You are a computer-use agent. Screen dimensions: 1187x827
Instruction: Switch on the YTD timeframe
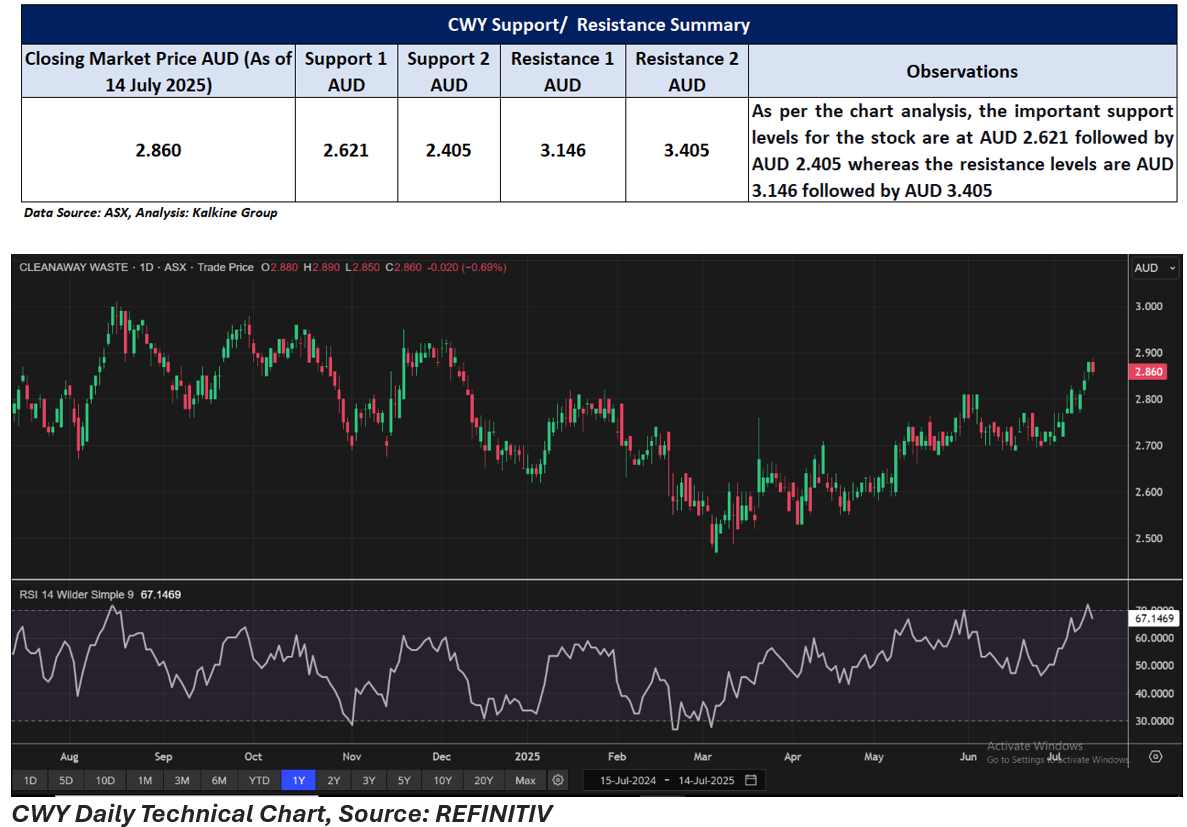pyautogui.click(x=258, y=780)
